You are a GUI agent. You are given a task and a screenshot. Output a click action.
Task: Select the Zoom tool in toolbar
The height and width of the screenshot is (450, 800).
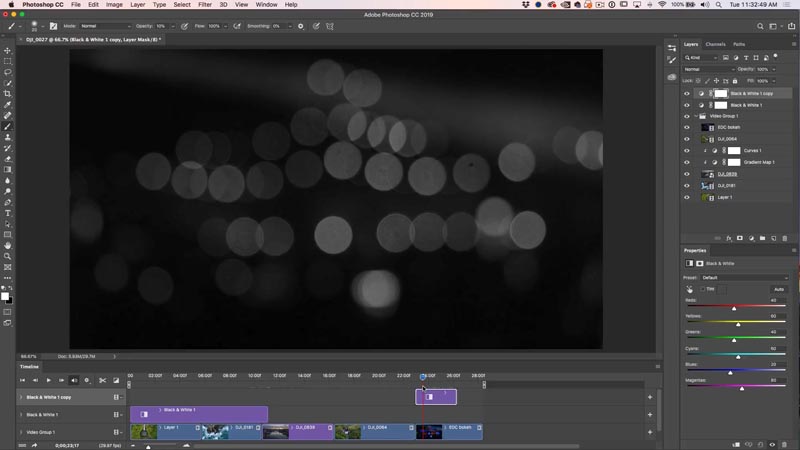(8, 256)
